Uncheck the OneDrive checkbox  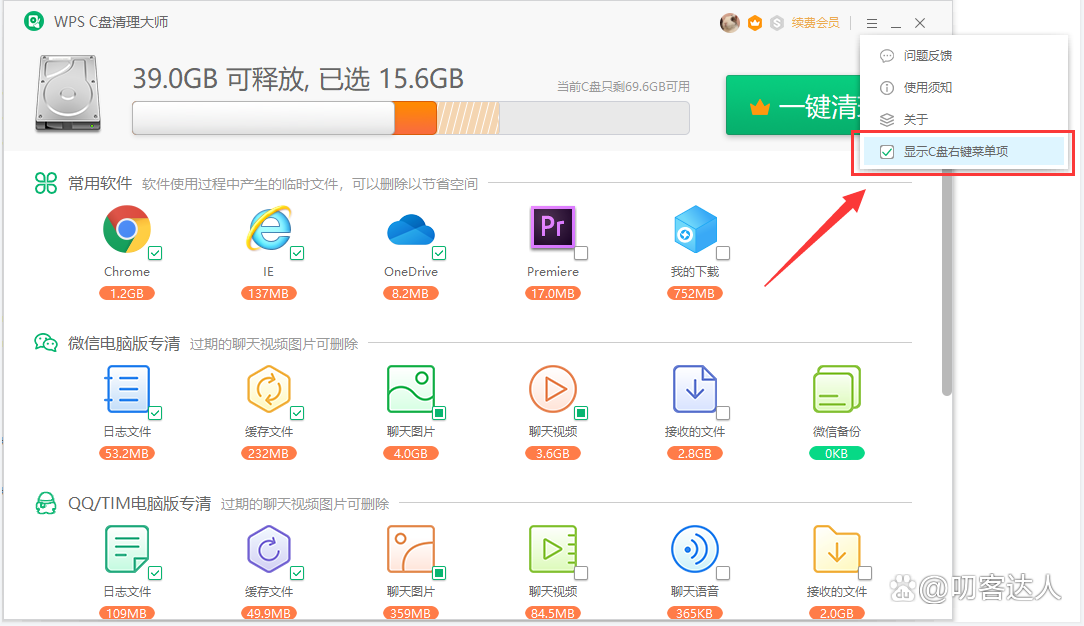(439, 253)
